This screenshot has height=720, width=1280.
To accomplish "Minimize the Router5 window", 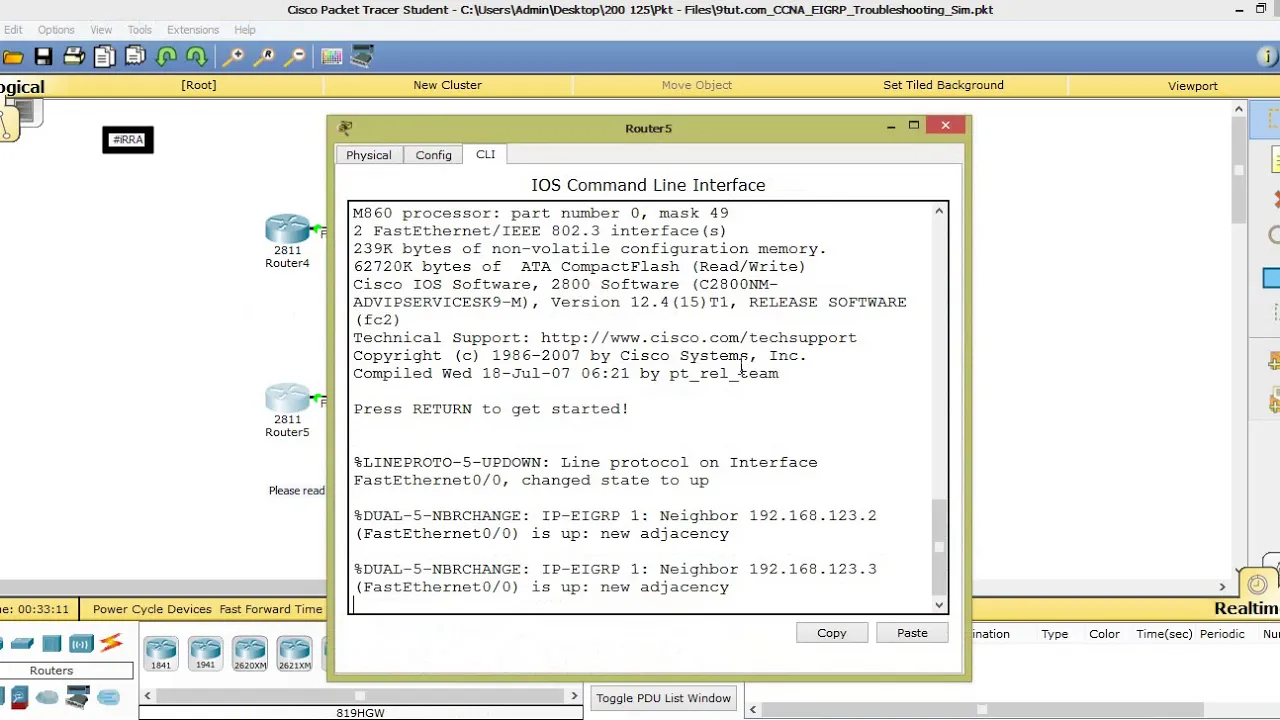I will pos(891,126).
